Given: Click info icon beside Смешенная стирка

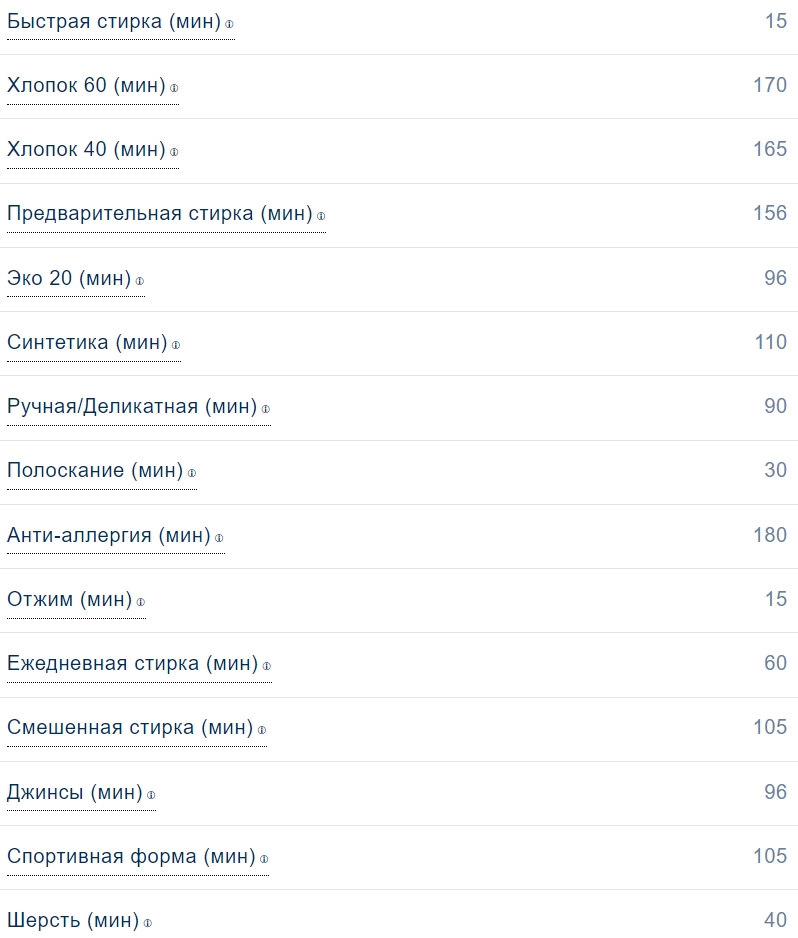Looking at the screenshot, I should click(262, 730).
